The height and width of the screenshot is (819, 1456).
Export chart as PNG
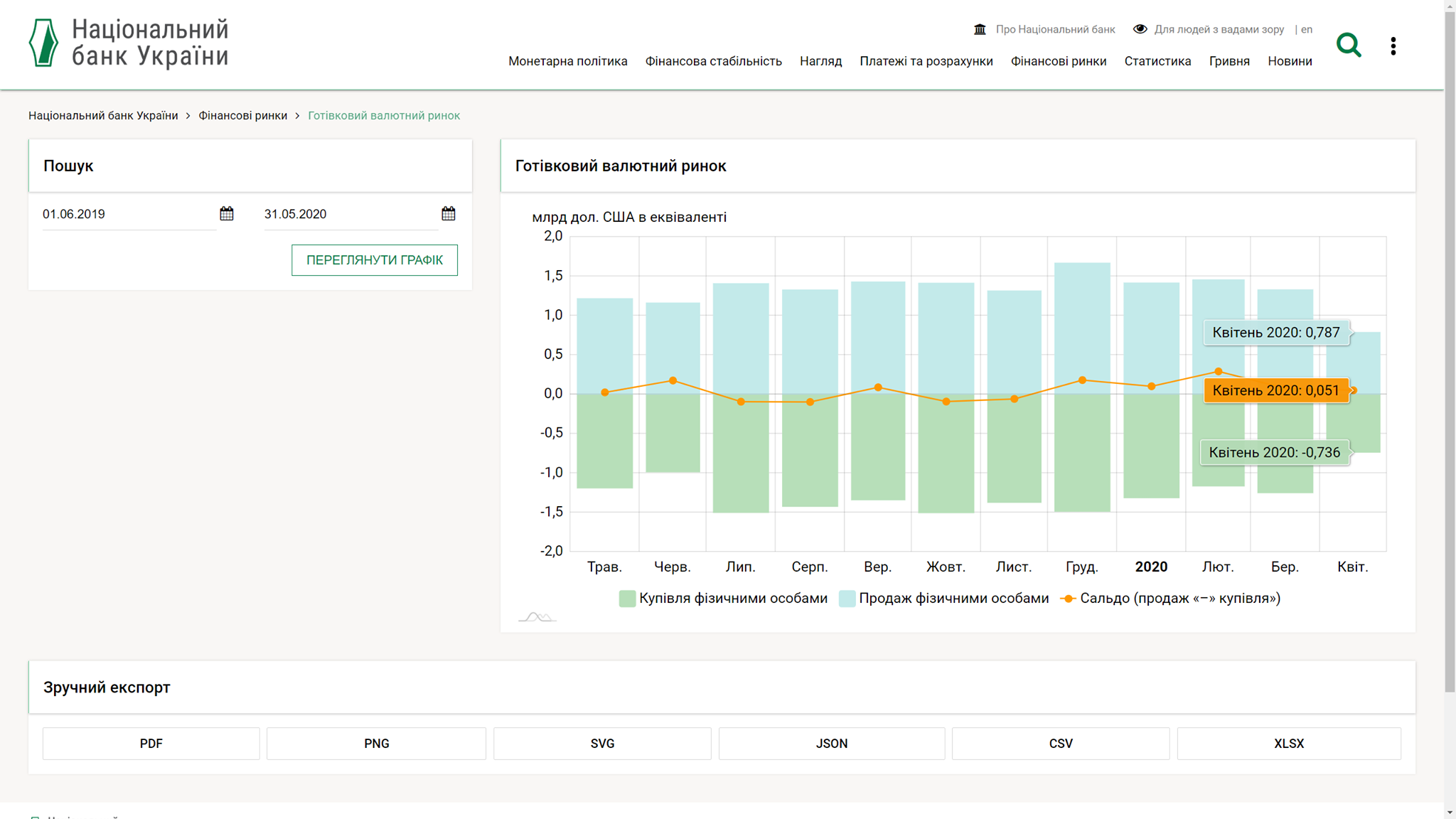coord(376,744)
